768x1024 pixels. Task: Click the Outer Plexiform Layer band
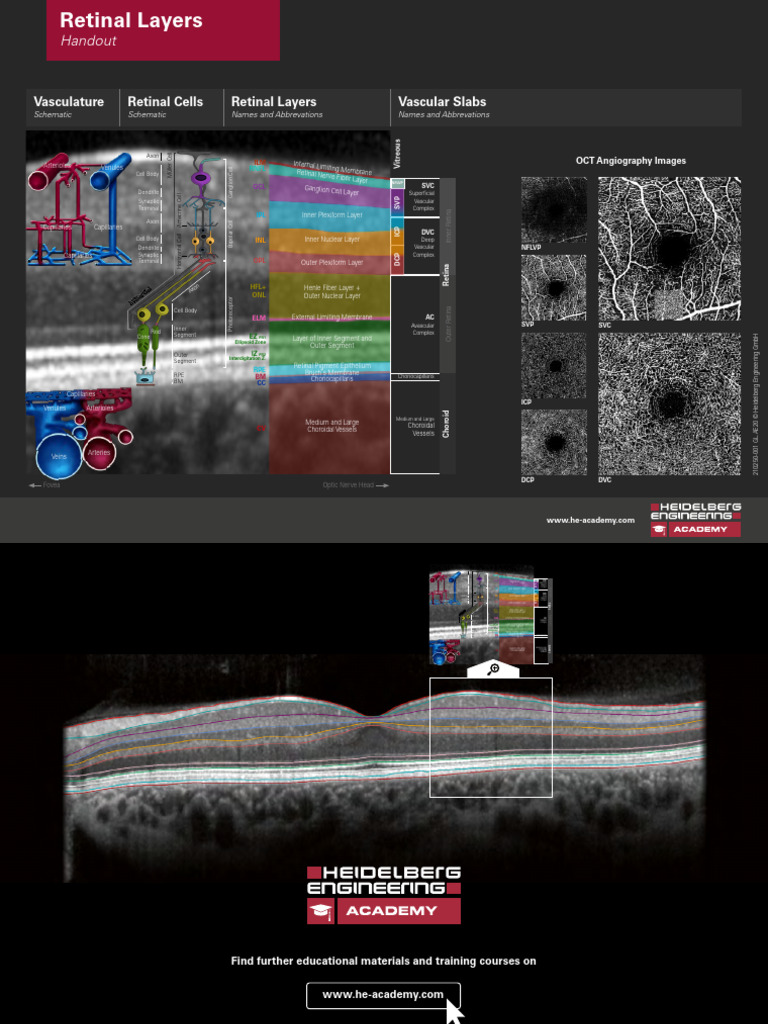330,263
